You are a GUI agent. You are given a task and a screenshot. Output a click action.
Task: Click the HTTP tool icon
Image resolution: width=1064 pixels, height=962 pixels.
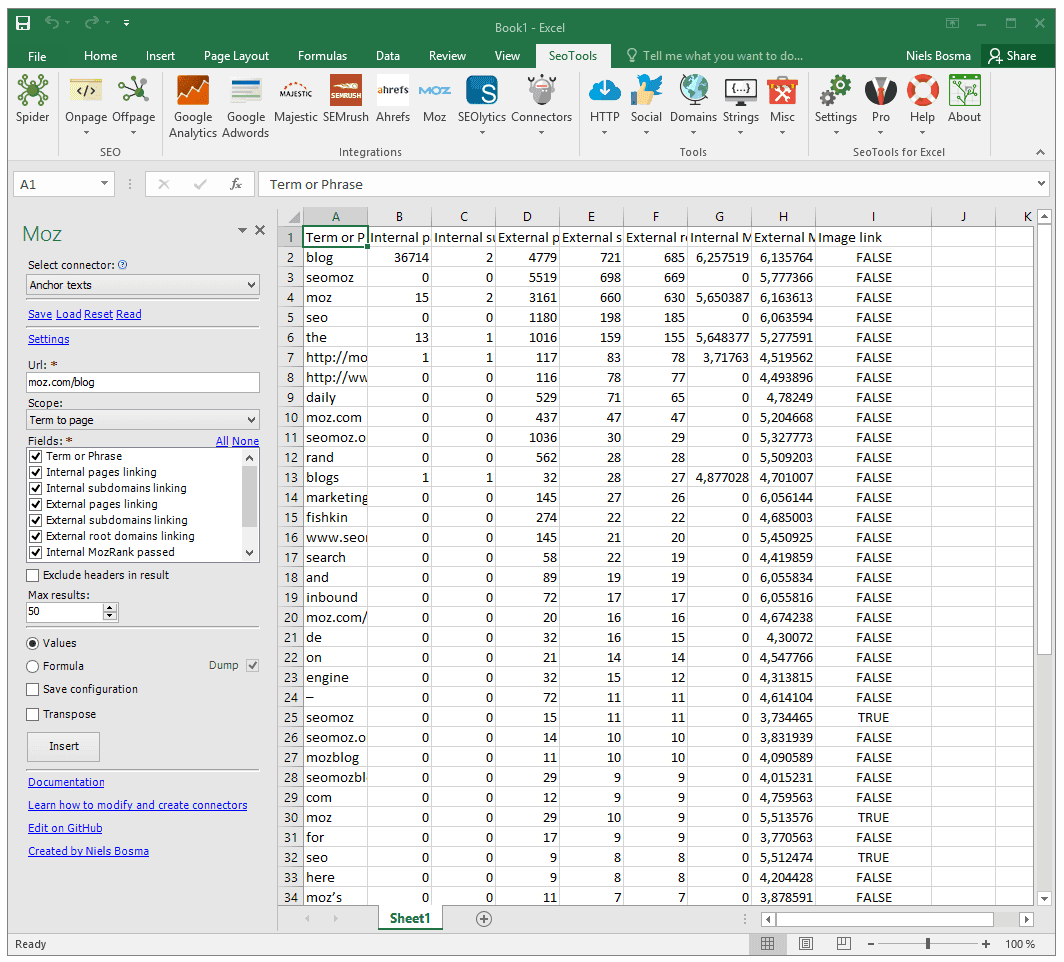604,95
